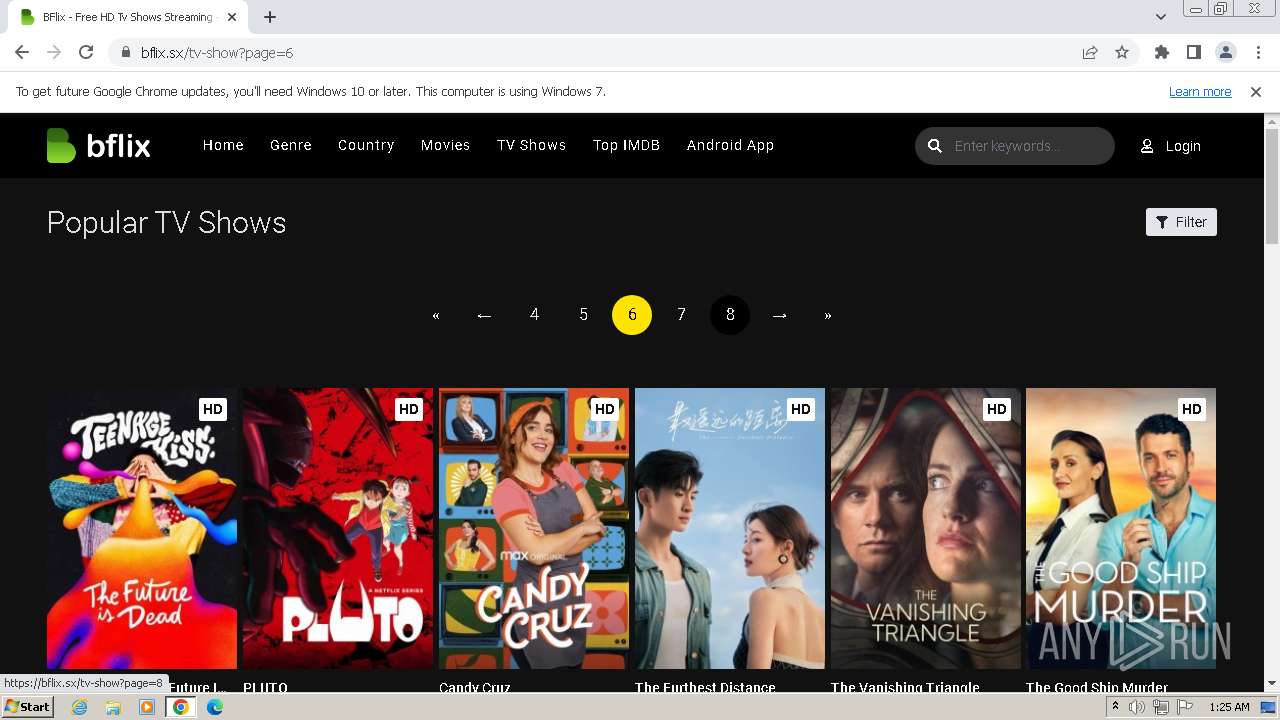1280x720 pixels.
Task: Close the BFlix browser tab
Action: pyautogui.click(x=232, y=17)
